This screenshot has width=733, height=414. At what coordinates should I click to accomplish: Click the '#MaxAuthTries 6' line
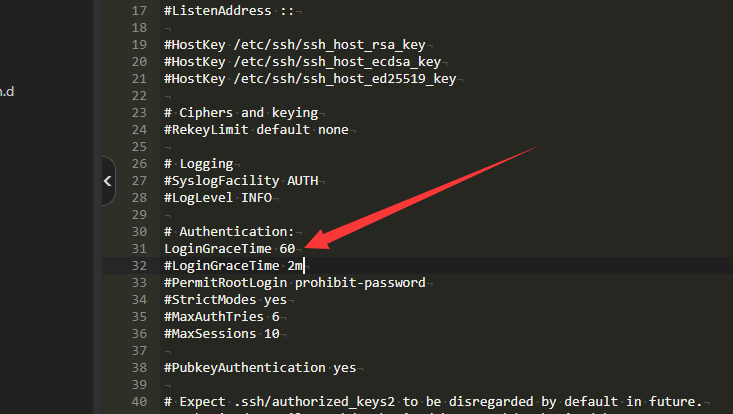[220, 317]
